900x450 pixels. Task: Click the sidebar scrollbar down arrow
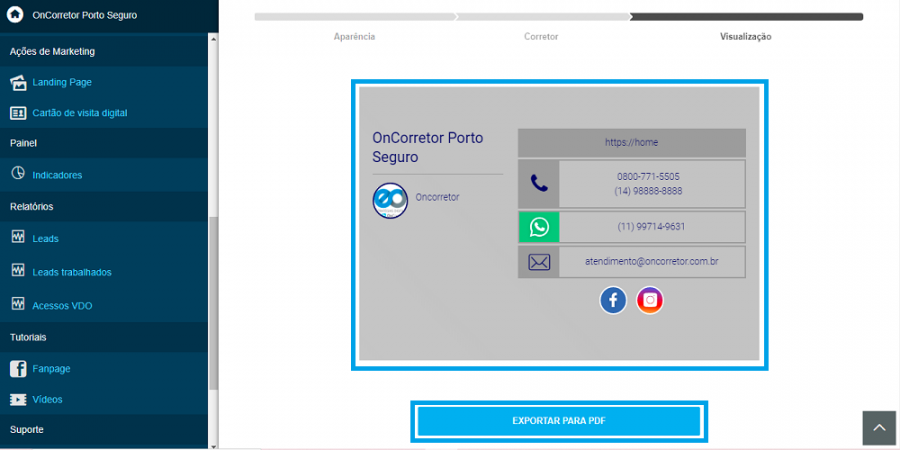click(x=214, y=445)
